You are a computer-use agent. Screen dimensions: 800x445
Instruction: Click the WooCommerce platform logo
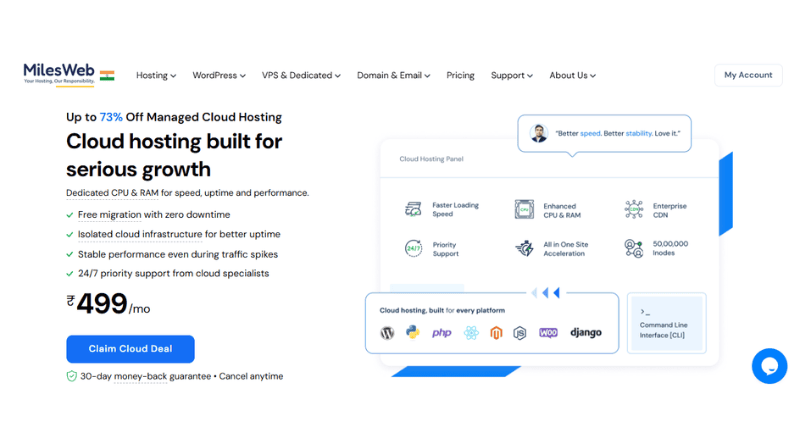pyautogui.click(x=548, y=333)
